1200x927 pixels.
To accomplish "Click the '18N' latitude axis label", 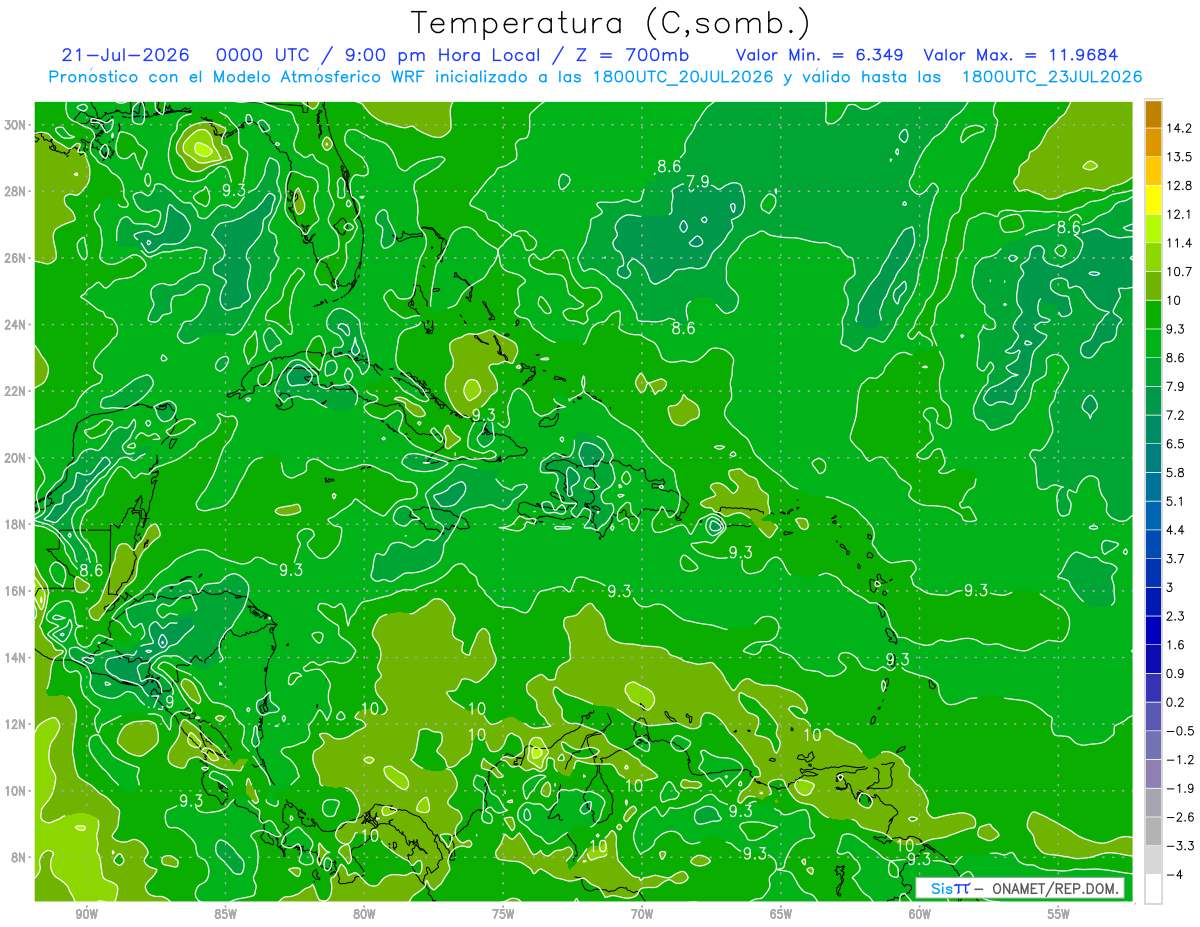I will pyautogui.click(x=17, y=524).
